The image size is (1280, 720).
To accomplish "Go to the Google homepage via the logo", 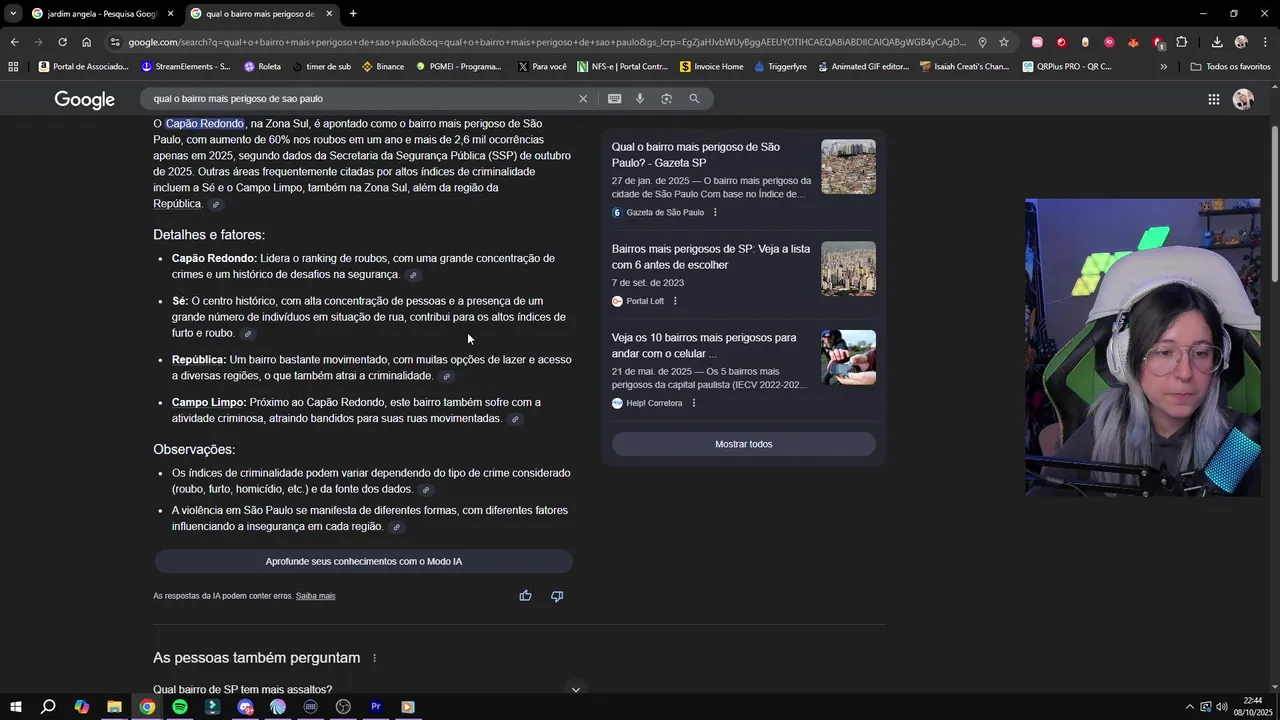I will coord(85,99).
